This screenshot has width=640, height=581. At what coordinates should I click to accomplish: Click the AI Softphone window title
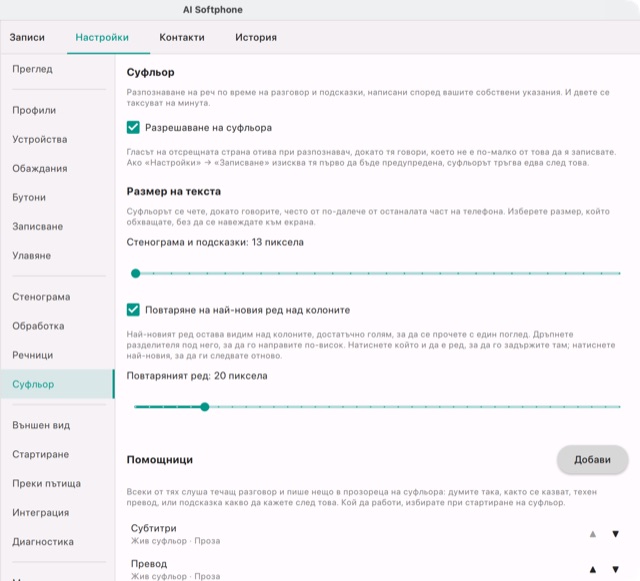click(x=213, y=9)
